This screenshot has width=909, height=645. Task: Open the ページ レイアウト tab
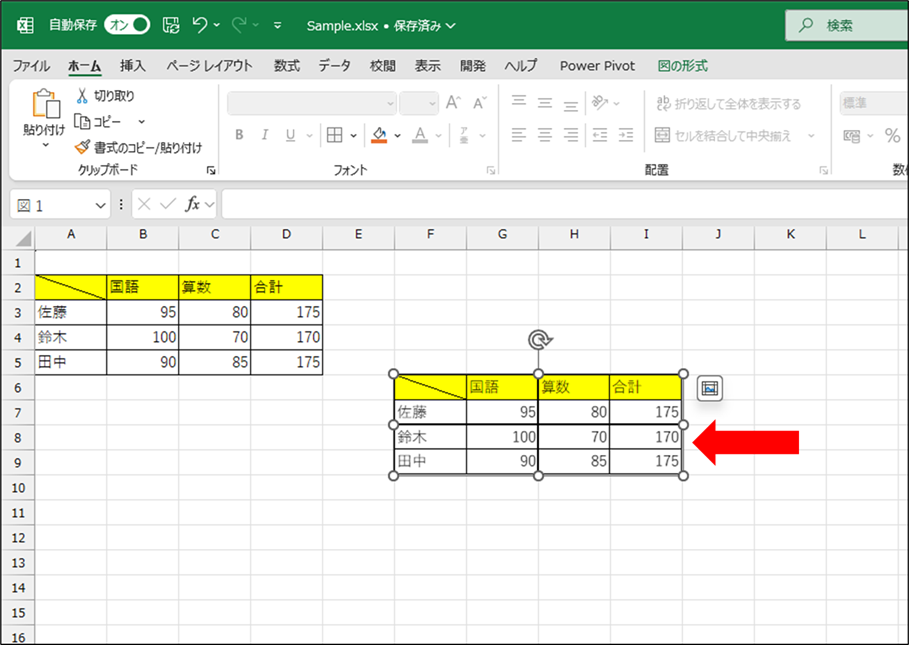point(209,66)
